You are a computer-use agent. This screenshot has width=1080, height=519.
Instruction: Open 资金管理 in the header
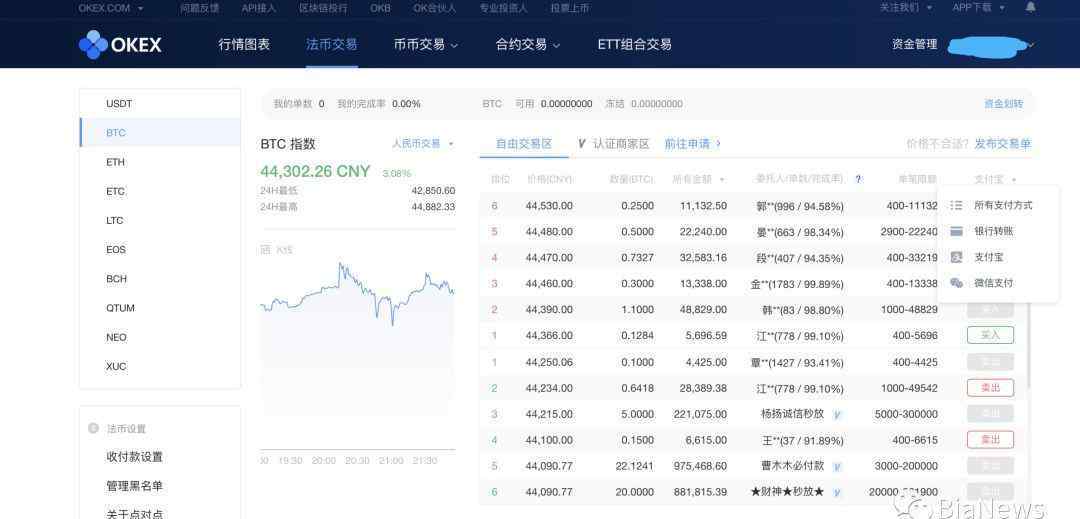(x=914, y=45)
